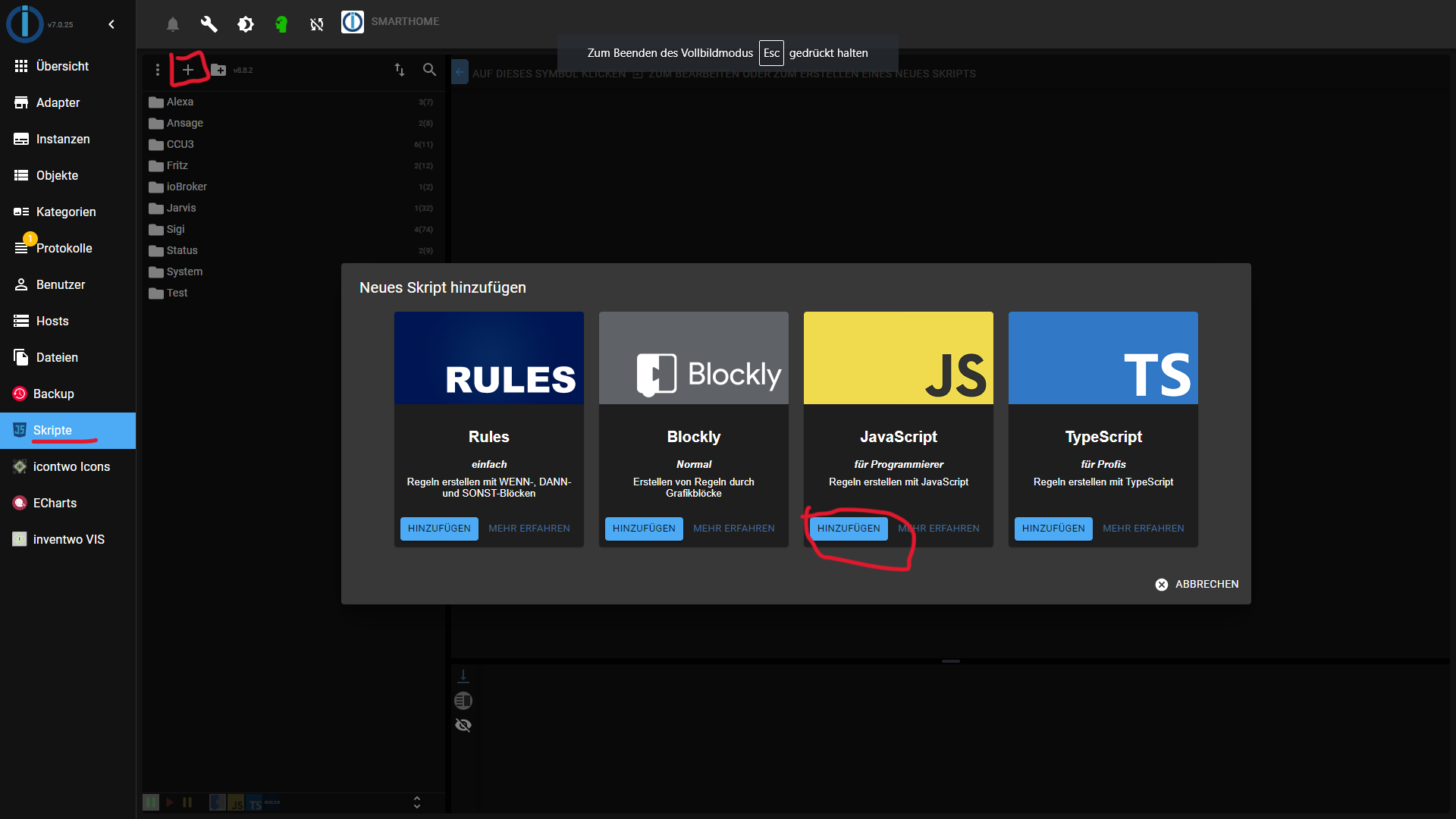Add Rules script with Hinzufügen button

(x=439, y=529)
